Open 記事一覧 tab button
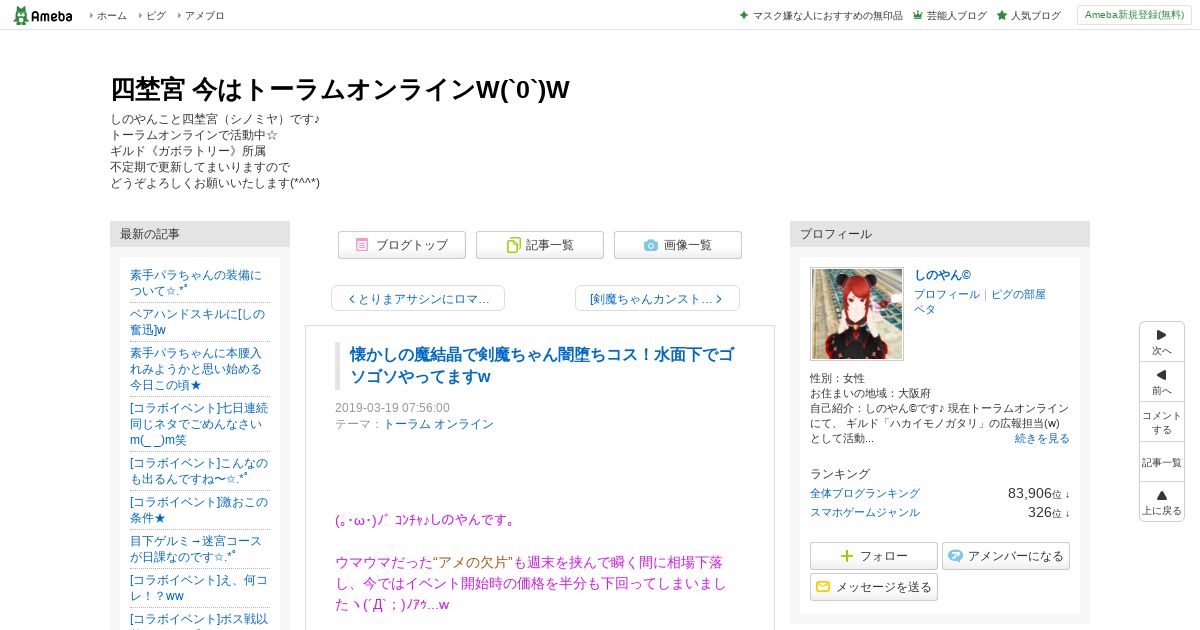The height and width of the screenshot is (630, 1200). (540, 245)
